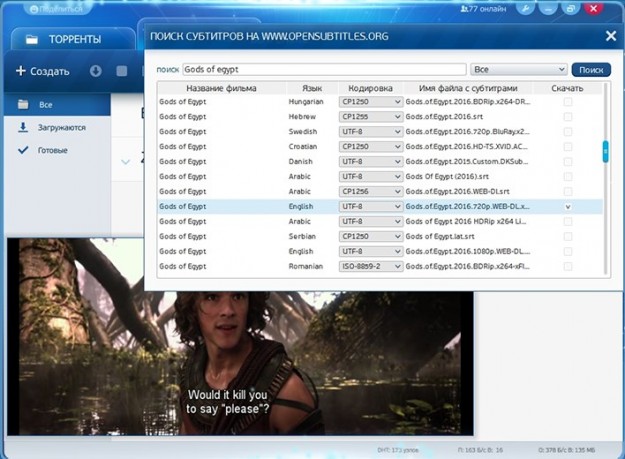Click the download arrow icon in toolbar
The height and width of the screenshot is (459, 625).
click(x=95, y=72)
